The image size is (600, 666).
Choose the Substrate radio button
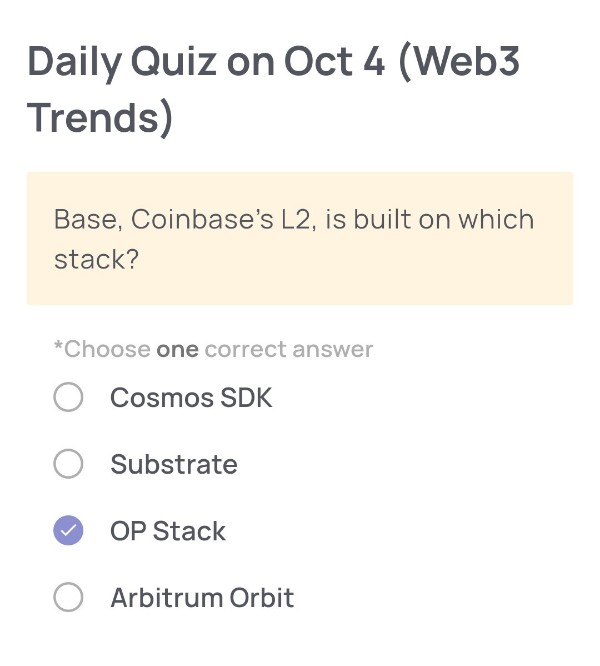coord(68,464)
